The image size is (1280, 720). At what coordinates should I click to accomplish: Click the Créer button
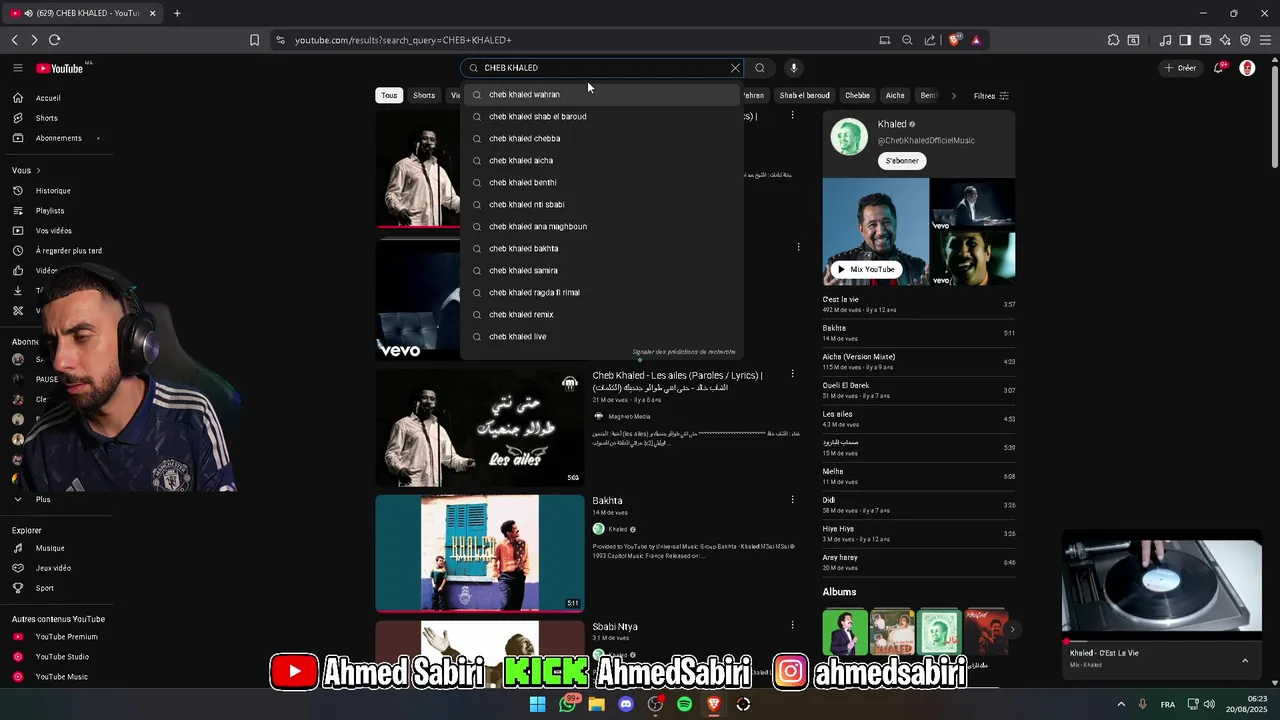(x=1181, y=68)
